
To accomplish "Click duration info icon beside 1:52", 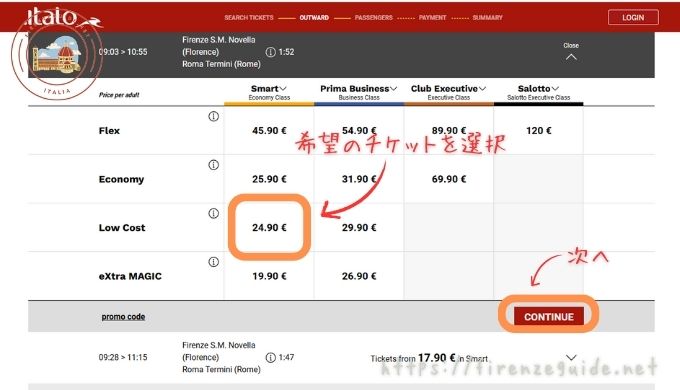I will click(x=270, y=52).
